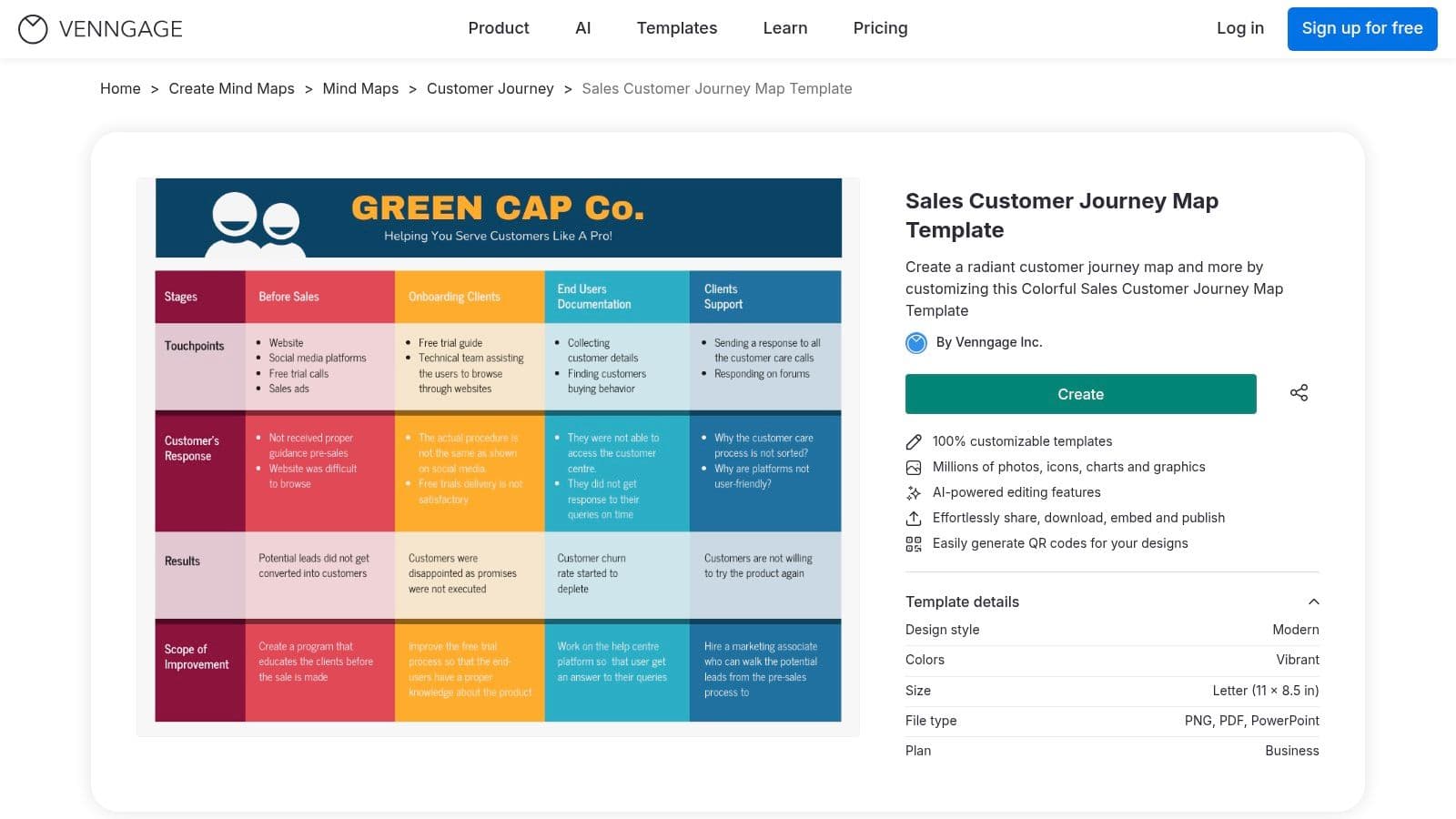Click the Venngage clock logo icon
The width and height of the screenshot is (1456, 819).
(x=33, y=29)
